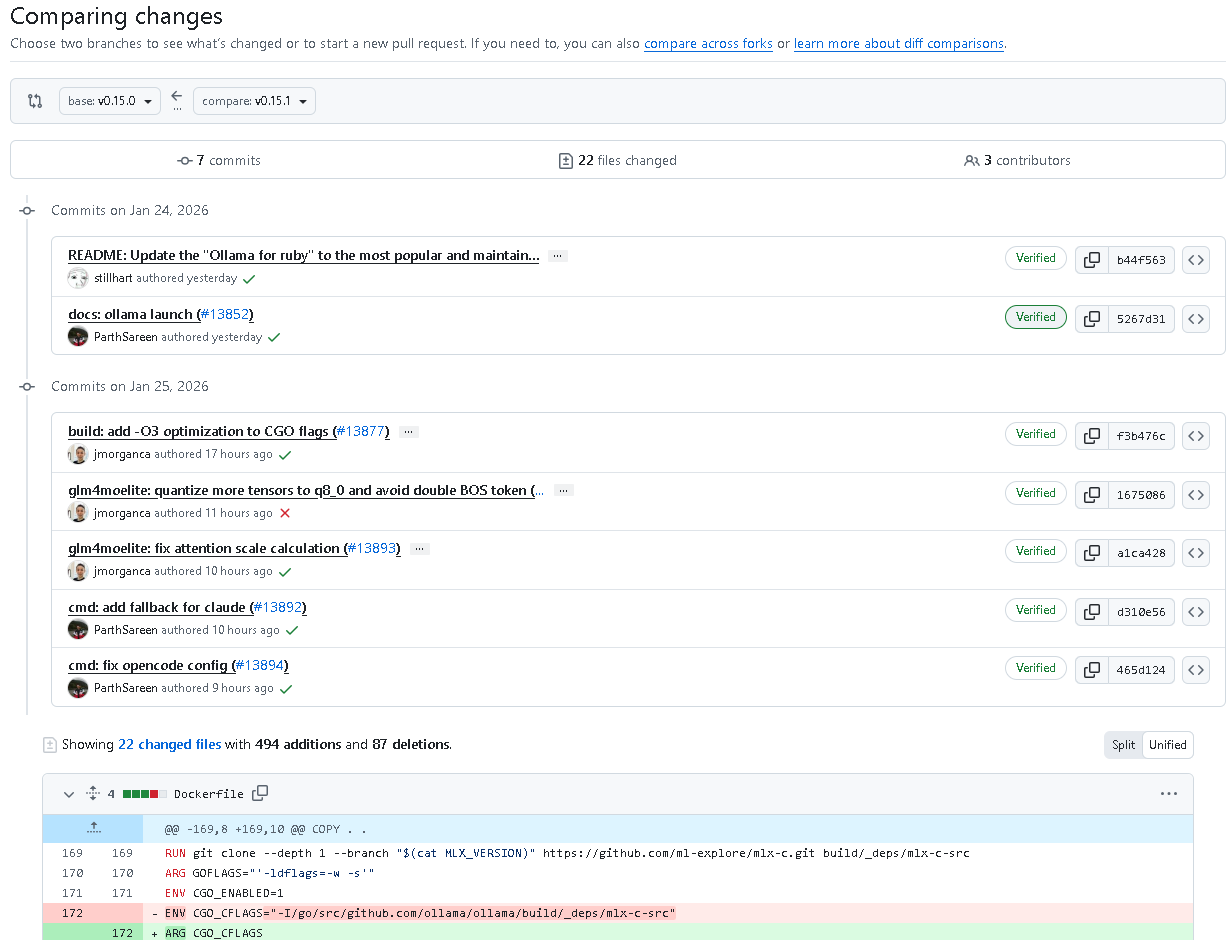
Task: Expand glm4moelite quantize commit description
Action: coord(564,491)
